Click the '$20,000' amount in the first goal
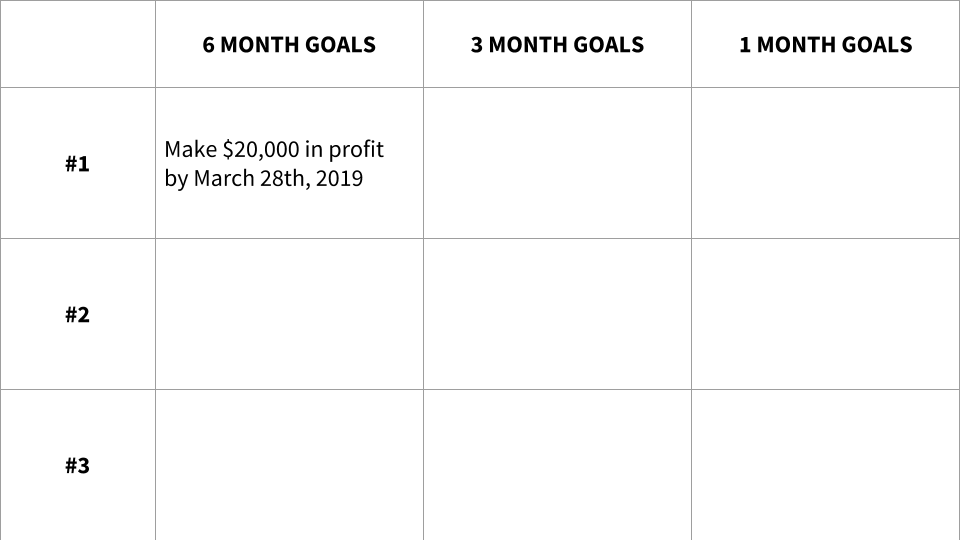Viewport: 960px width, 540px height. pos(261,149)
